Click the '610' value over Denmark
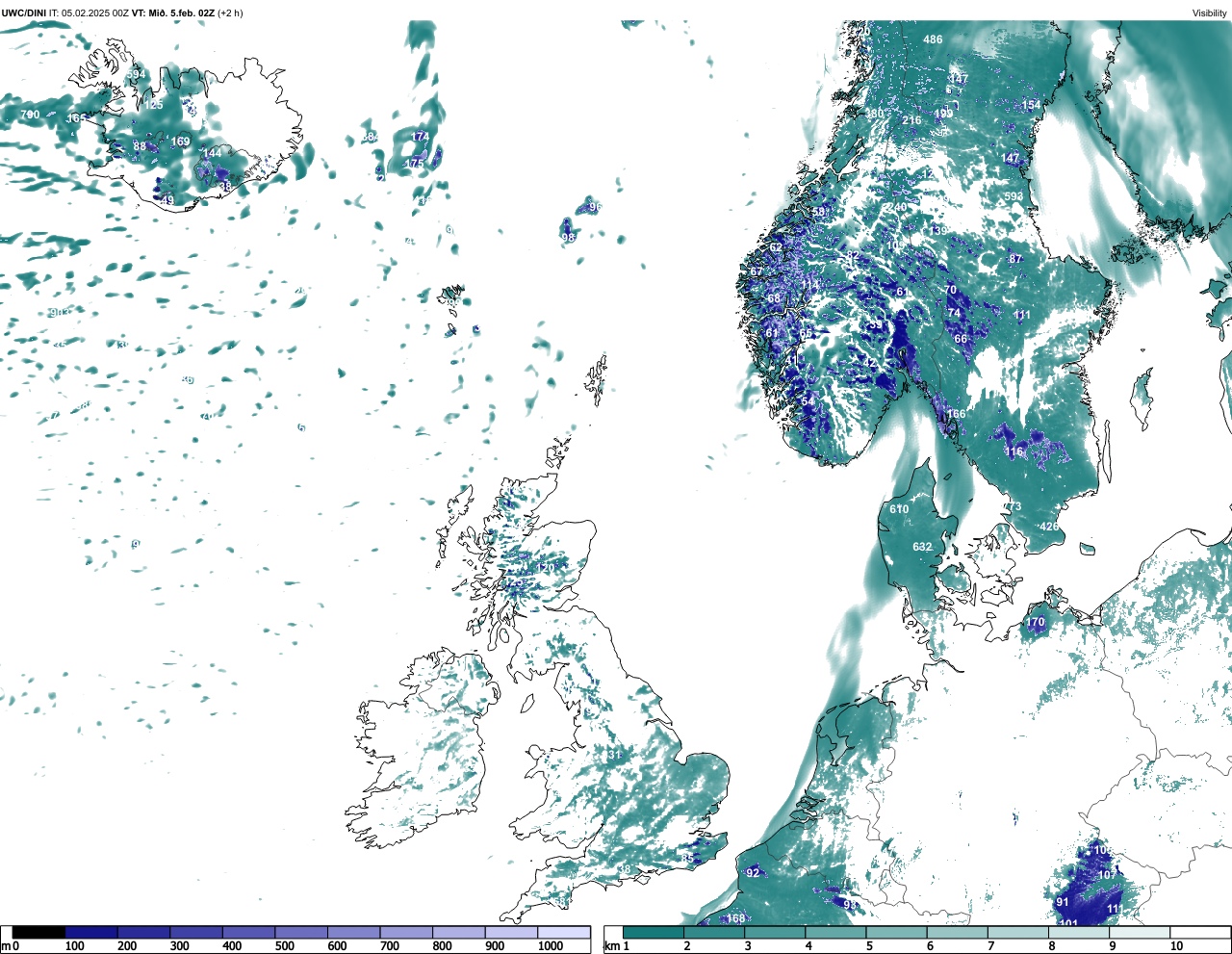 [899, 509]
